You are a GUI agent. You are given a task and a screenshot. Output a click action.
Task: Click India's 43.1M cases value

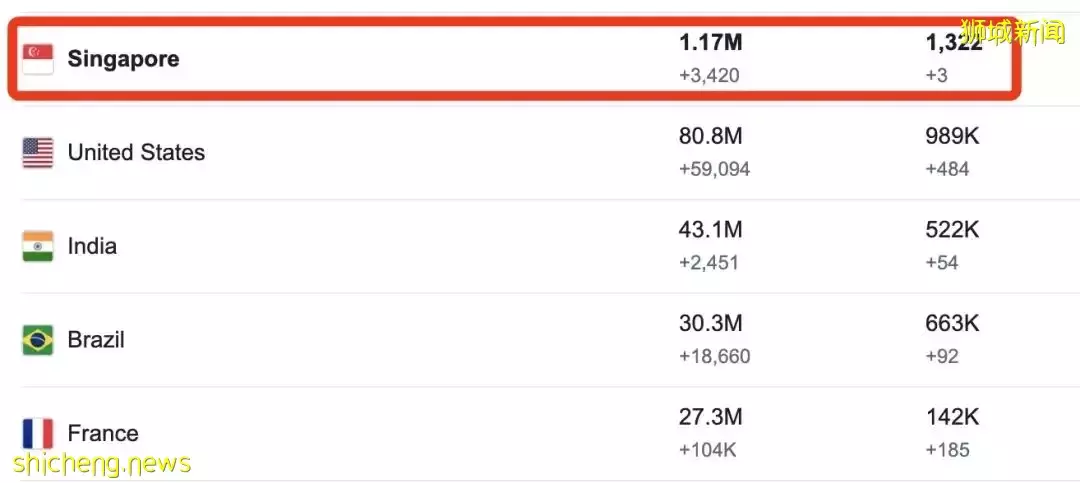[x=711, y=230]
